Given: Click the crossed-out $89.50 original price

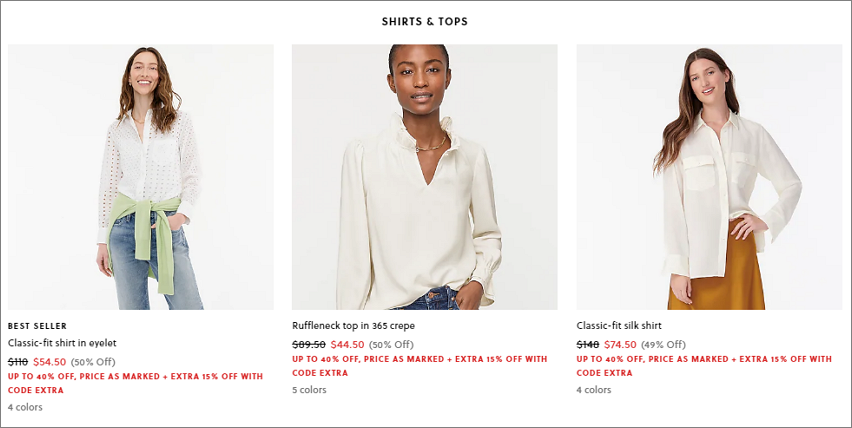Looking at the screenshot, I should pos(309,345).
